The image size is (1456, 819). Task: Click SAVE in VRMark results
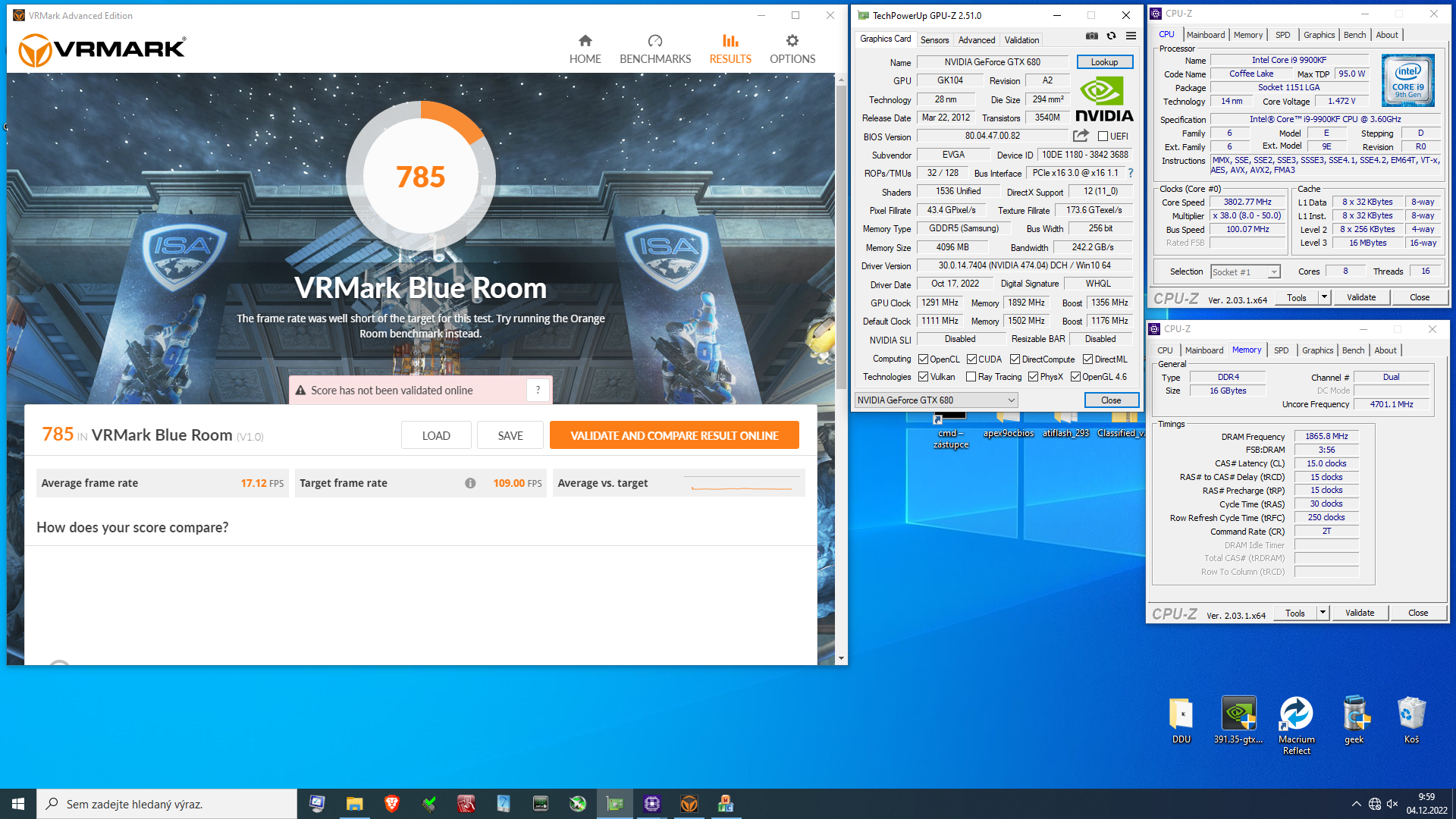[x=510, y=435]
